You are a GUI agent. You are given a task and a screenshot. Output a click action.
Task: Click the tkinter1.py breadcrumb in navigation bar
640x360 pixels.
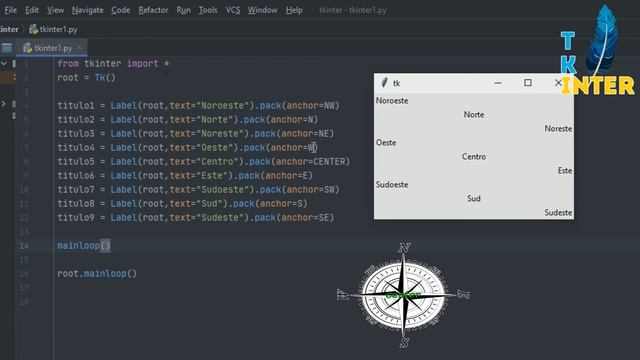58,29
